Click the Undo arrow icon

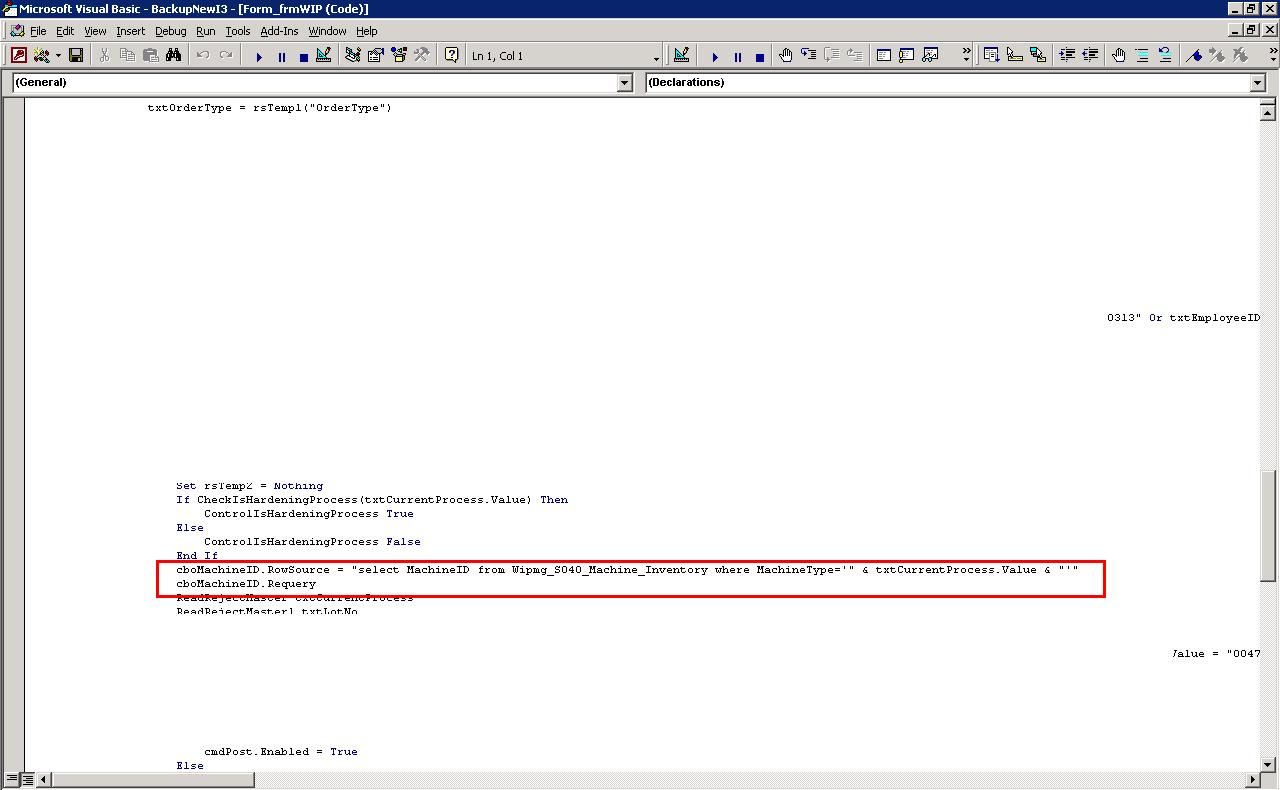203,56
